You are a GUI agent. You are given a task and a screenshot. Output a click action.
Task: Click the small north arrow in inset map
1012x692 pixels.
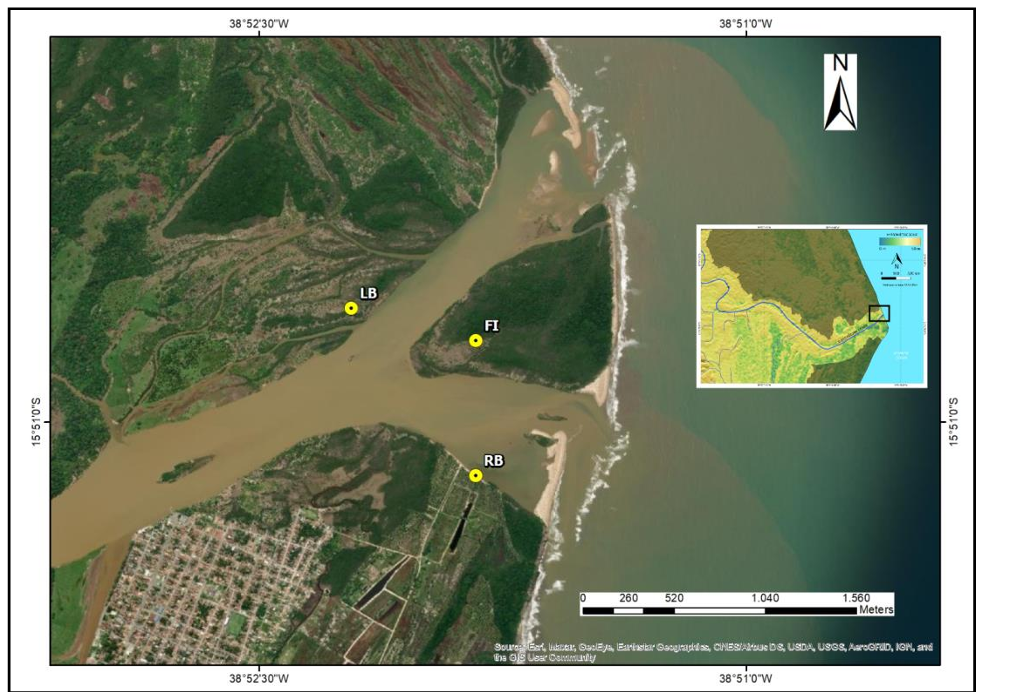coord(897,260)
